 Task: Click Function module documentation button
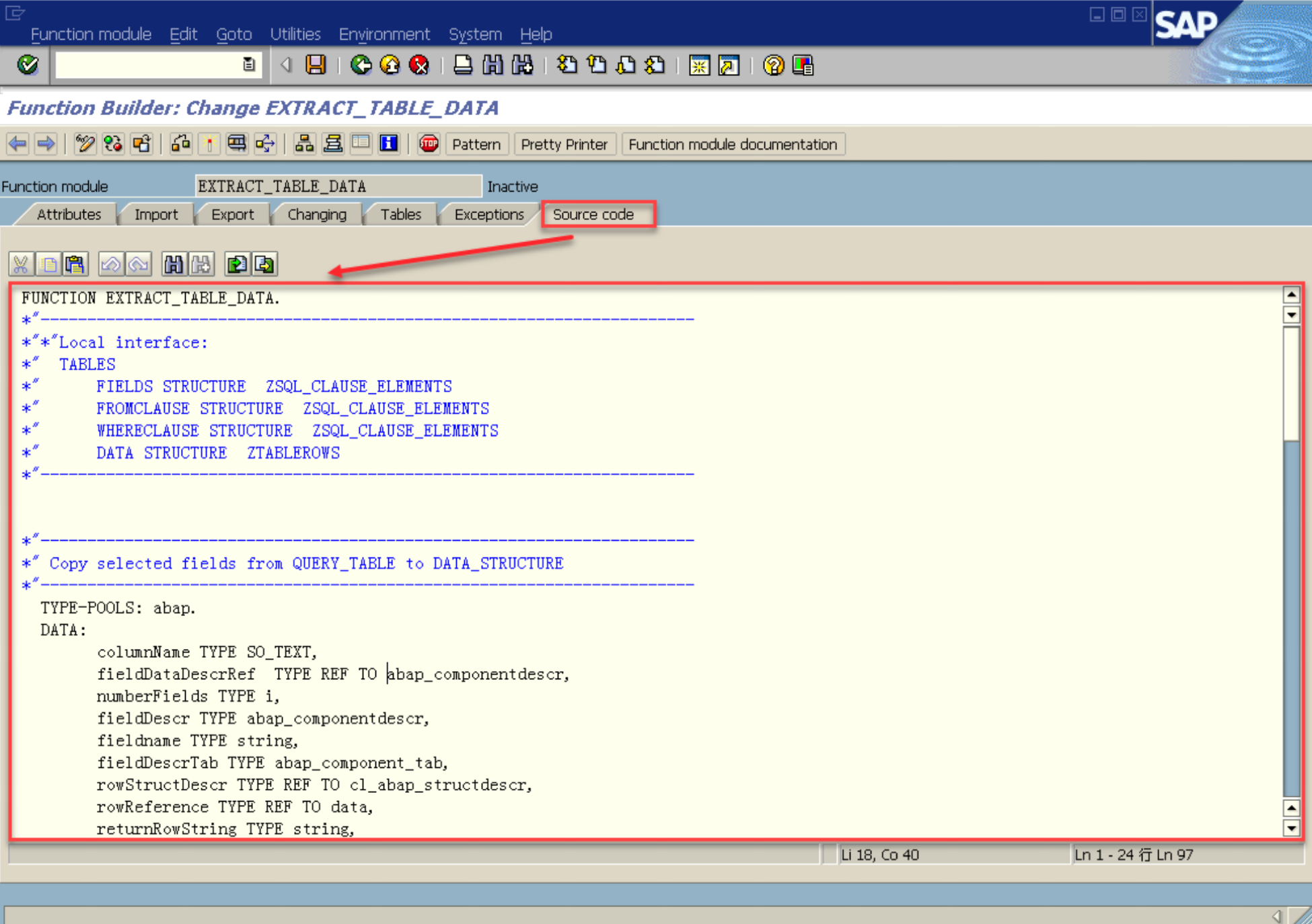point(733,145)
